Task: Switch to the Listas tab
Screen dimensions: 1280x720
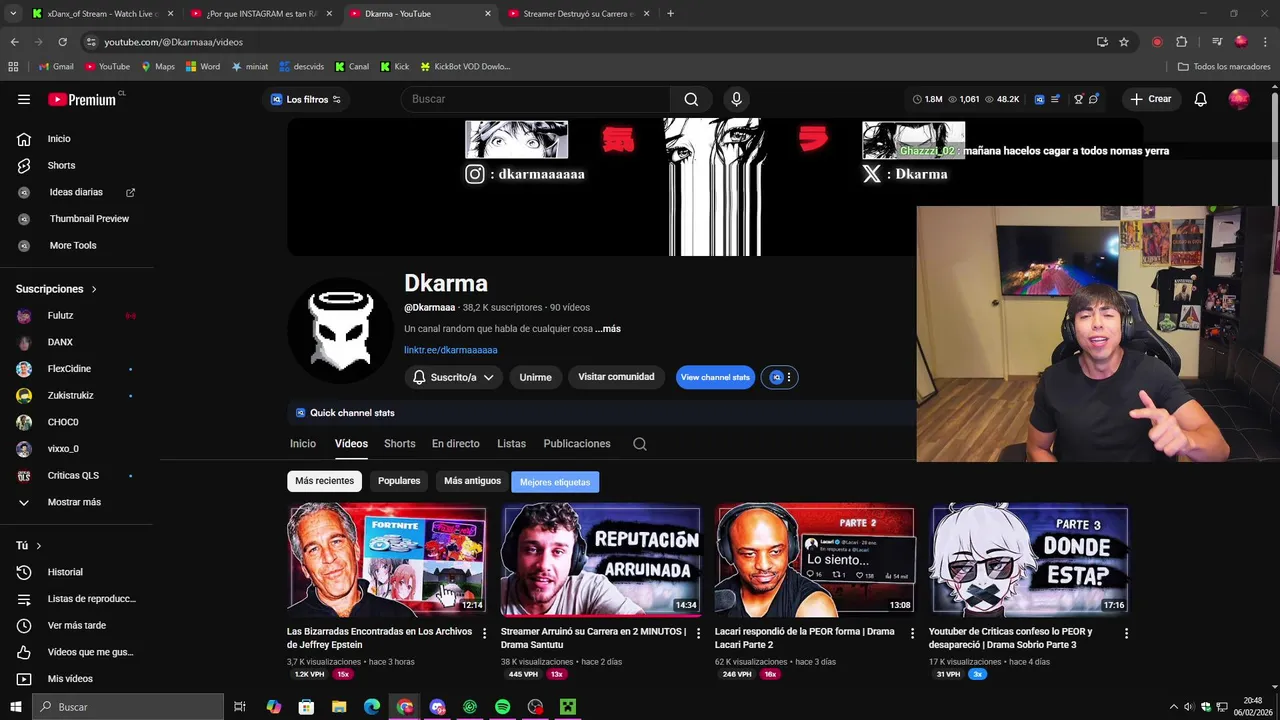Action: [x=511, y=444]
